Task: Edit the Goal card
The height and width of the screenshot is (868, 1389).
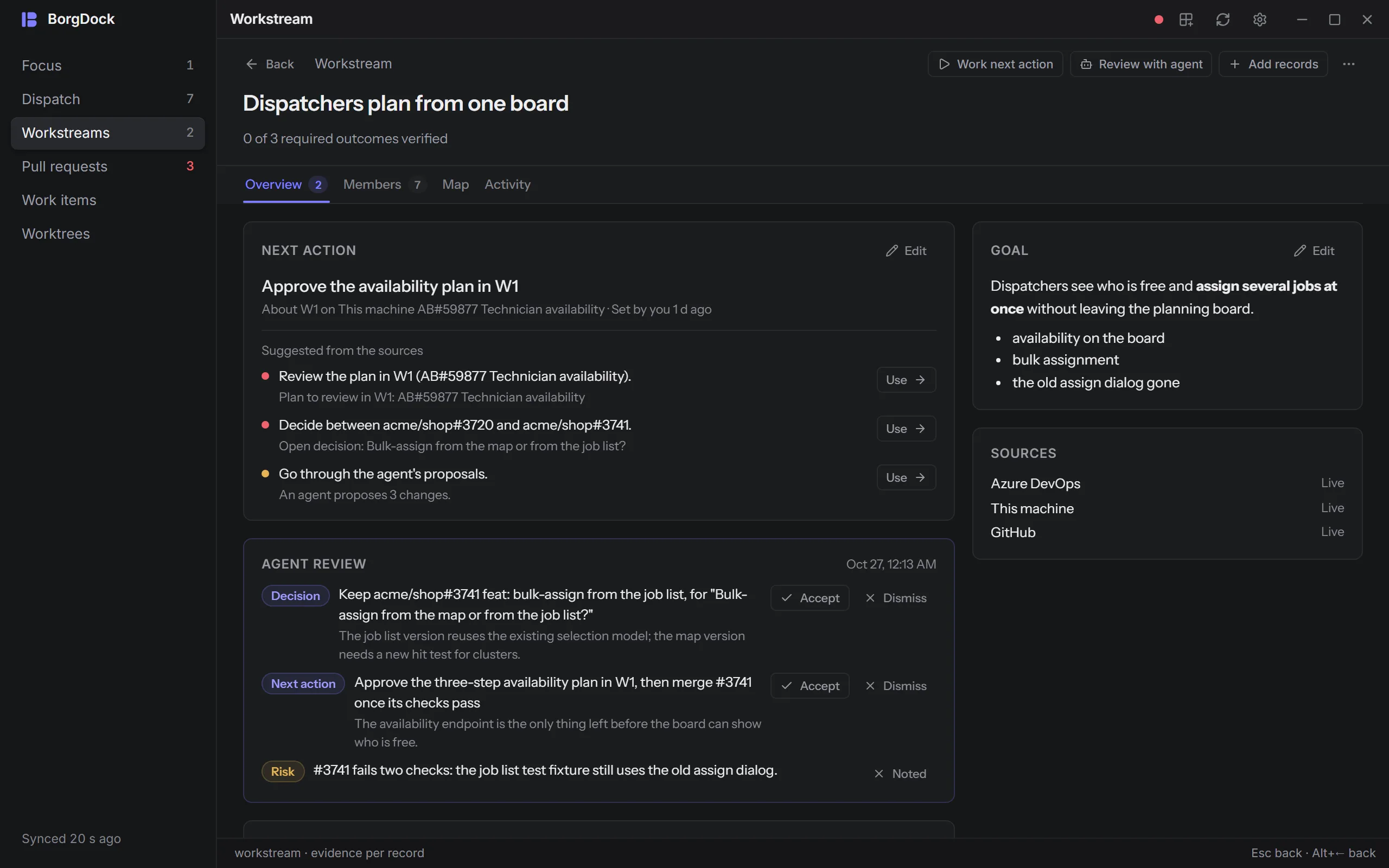Action: [x=1314, y=251]
